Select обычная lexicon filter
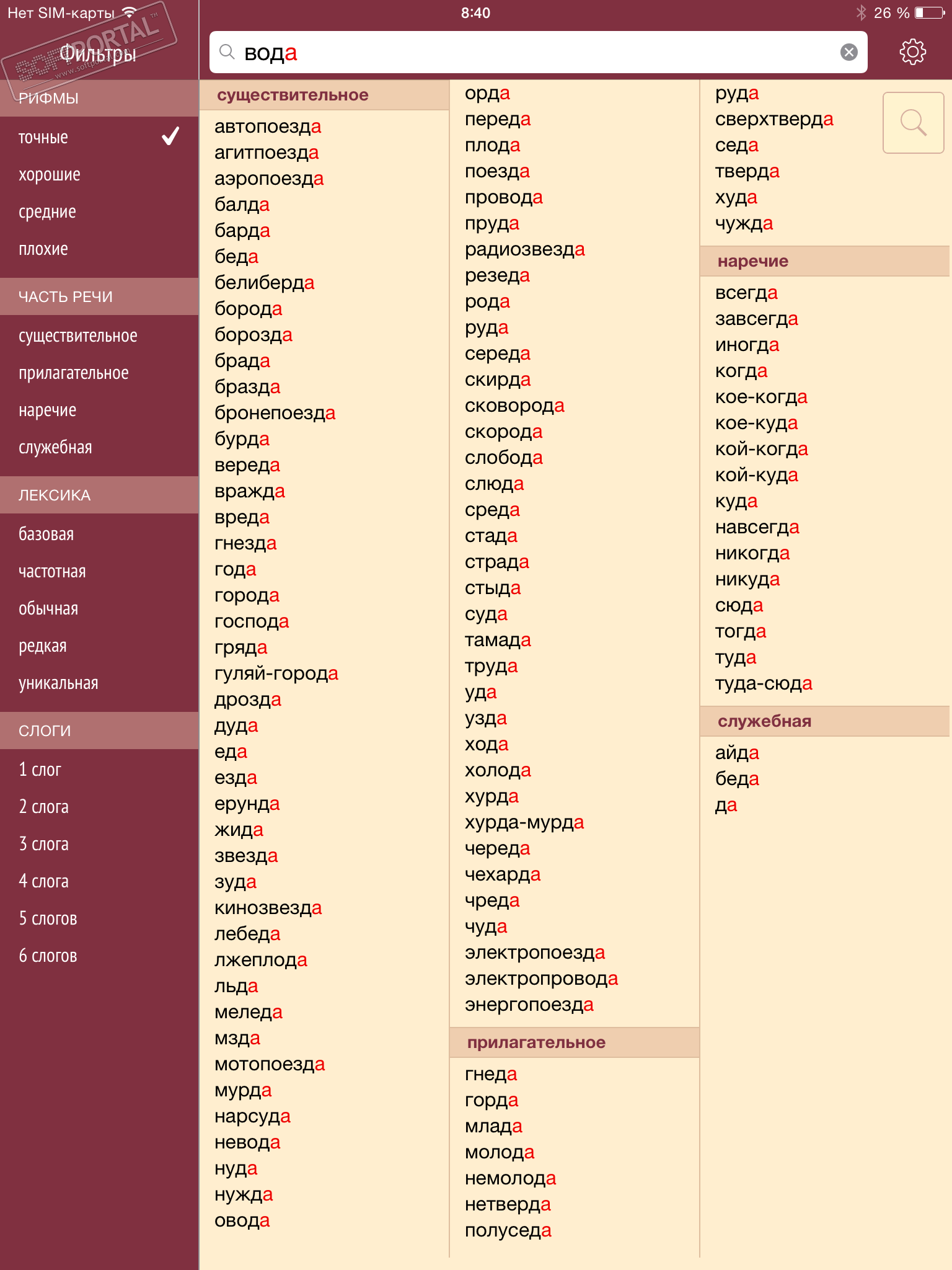Viewport: 952px width, 1270px height. point(99,608)
